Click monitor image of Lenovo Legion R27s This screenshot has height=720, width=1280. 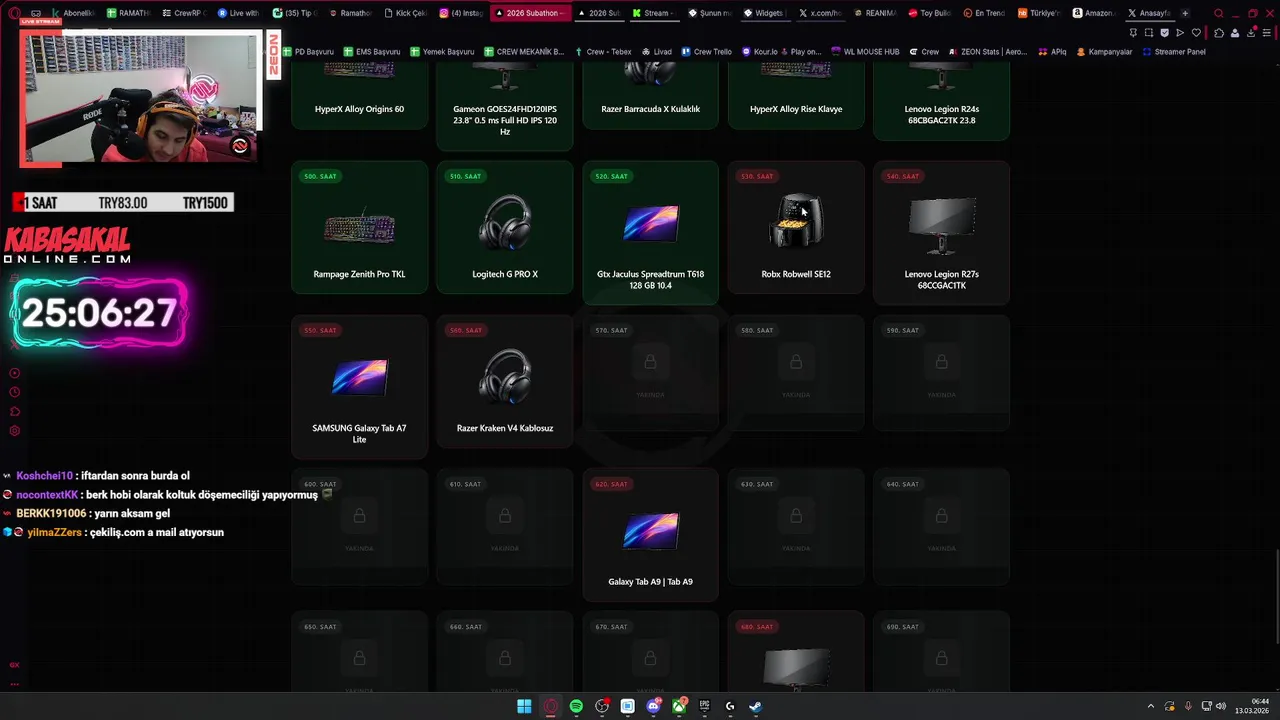[x=941, y=226]
